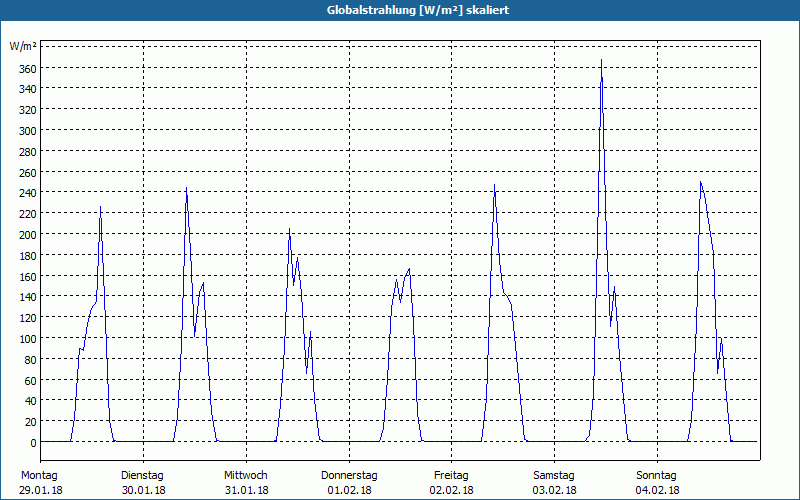Select the Dienstag day label
800x500 pixels.
[142, 476]
